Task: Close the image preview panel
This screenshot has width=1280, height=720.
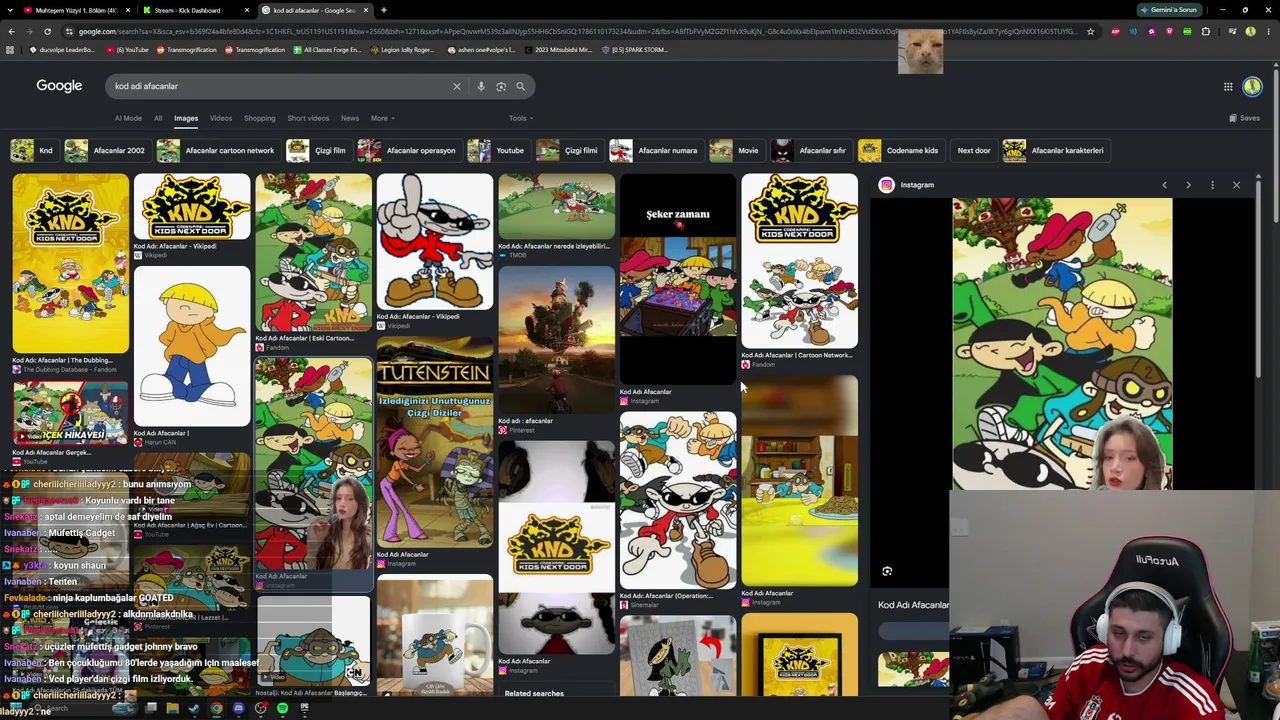Action: point(1236,185)
